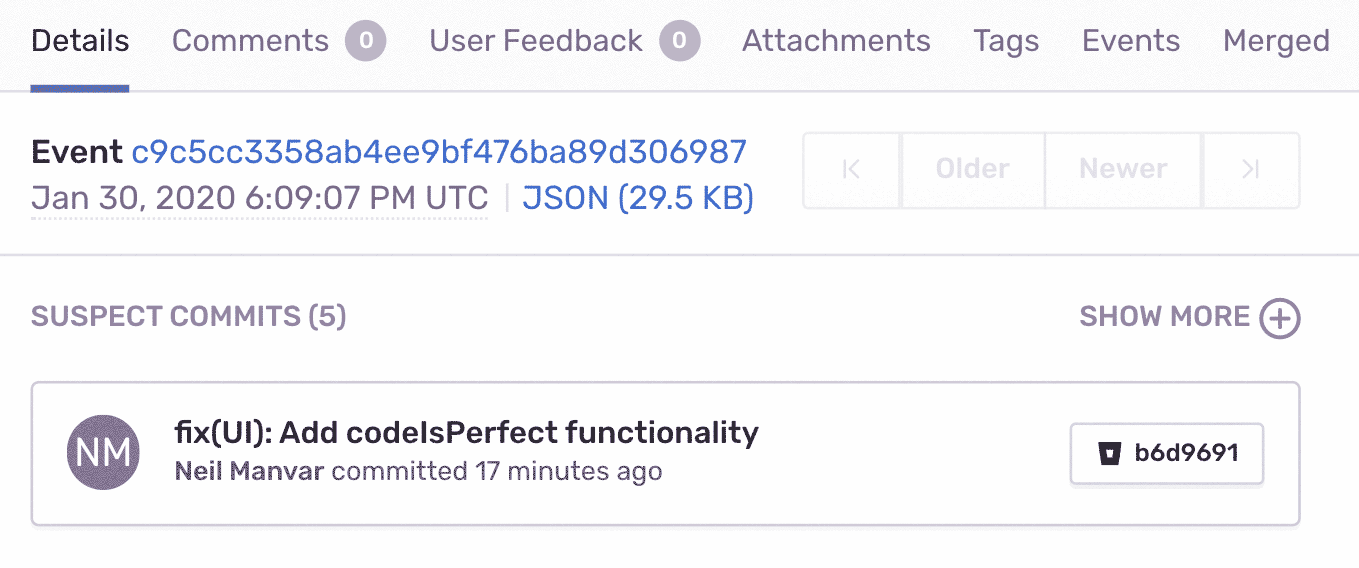1359x568 pixels.
Task: Open the event ID c9c5cc33 link
Action: click(439, 152)
